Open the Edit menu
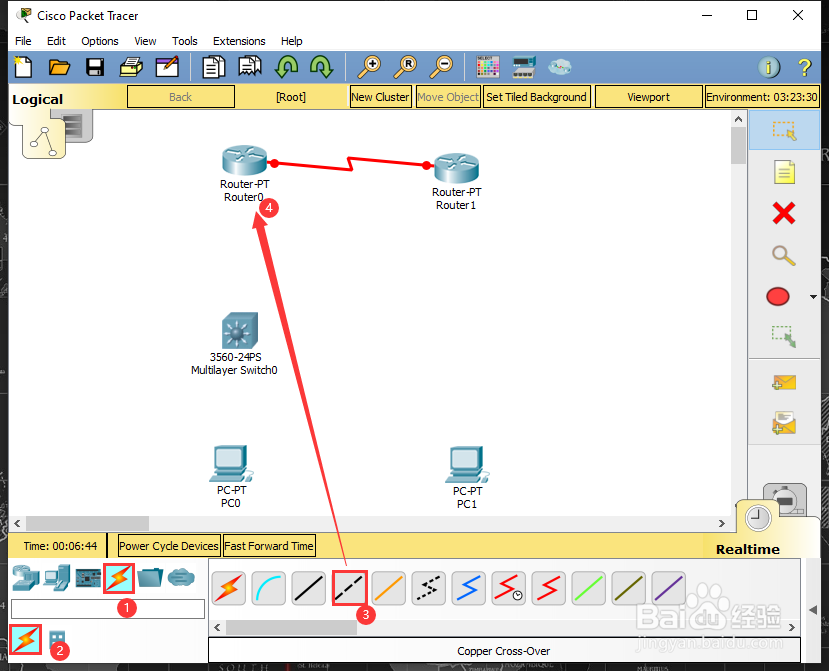The image size is (829, 671). (x=56, y=41)
